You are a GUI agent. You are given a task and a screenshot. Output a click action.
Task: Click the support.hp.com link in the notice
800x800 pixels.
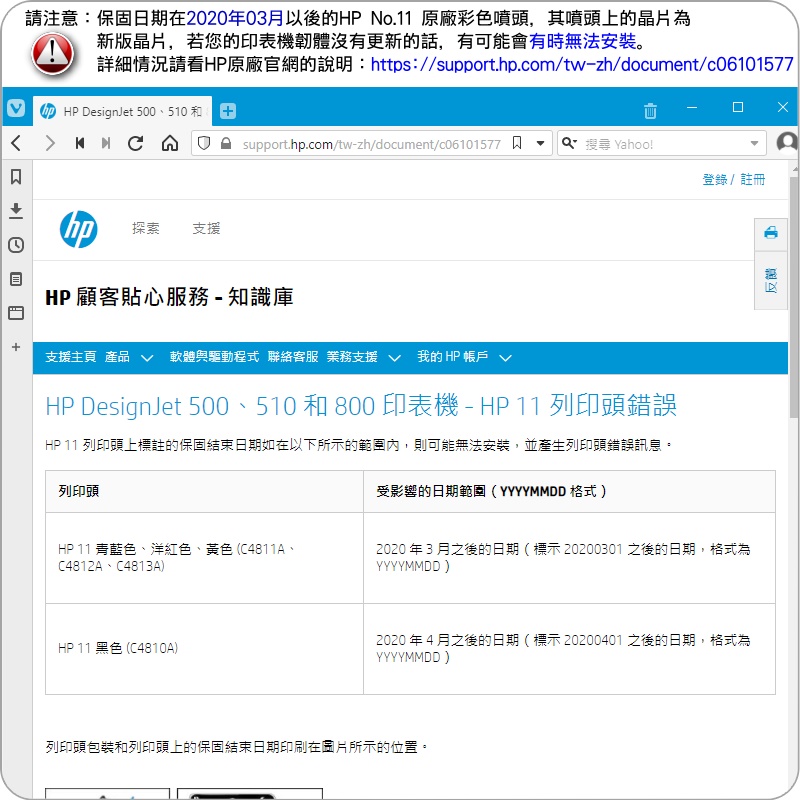[x=582, y=64]
